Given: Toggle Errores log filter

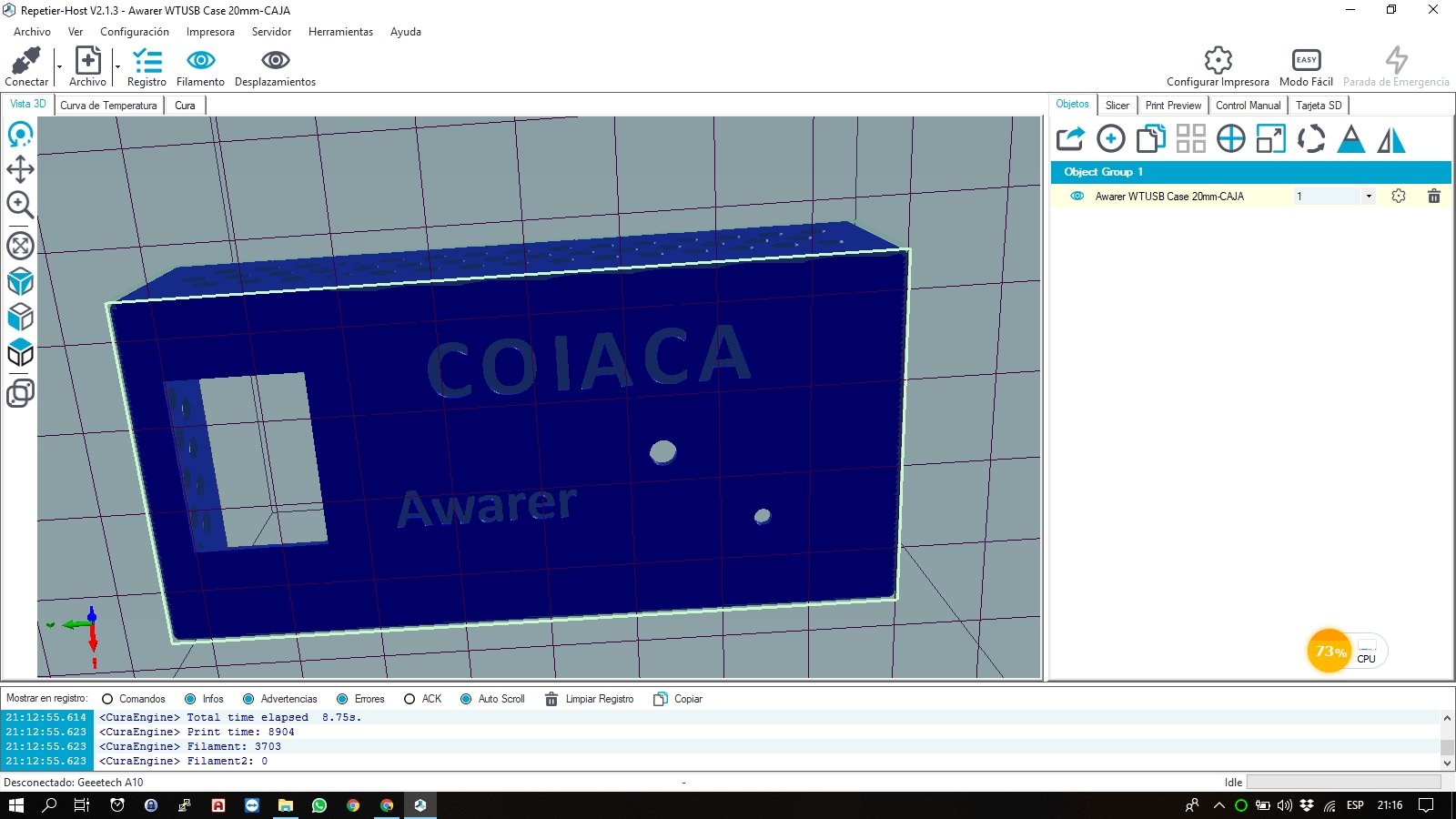Looking at the screenshot, I should [x=360, y=699].
